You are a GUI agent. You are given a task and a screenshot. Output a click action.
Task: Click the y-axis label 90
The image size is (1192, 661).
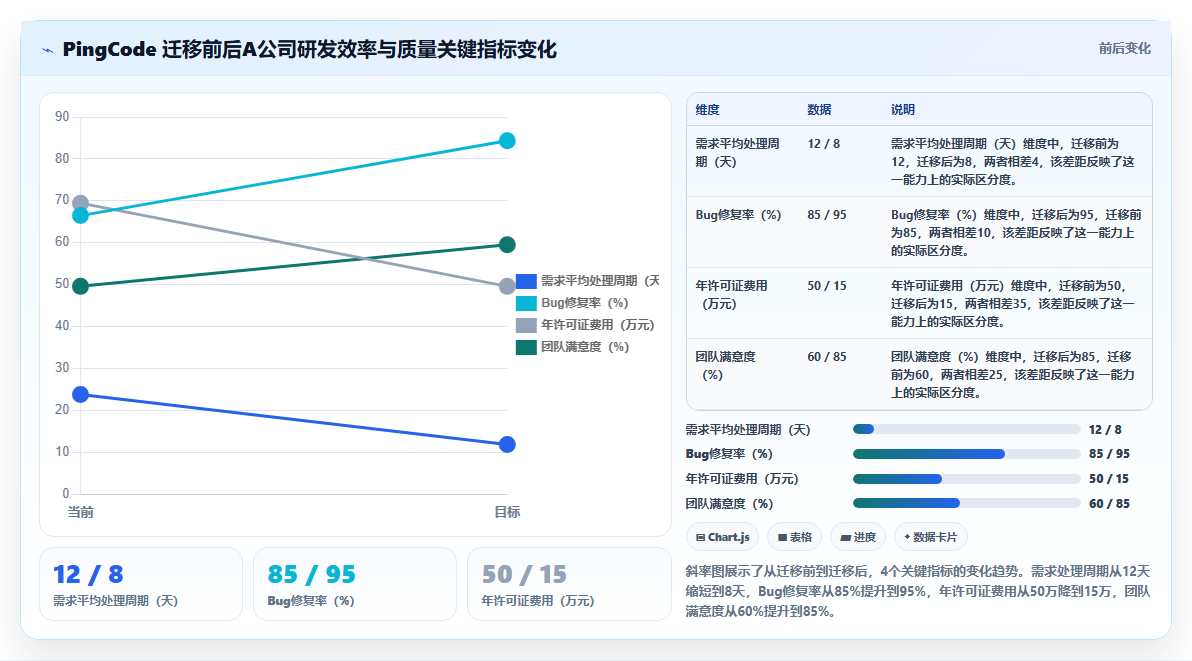pyautogui.click(x=62, y=117)
